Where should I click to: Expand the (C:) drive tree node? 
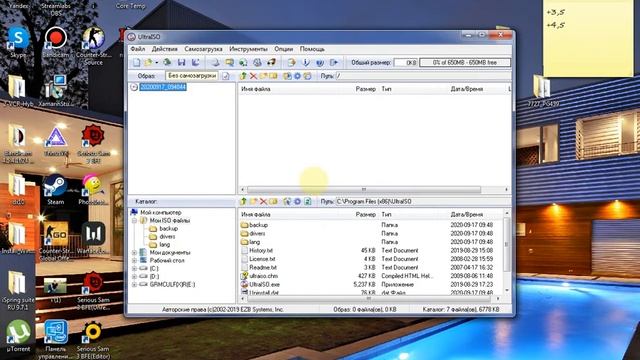click(134, 269)
